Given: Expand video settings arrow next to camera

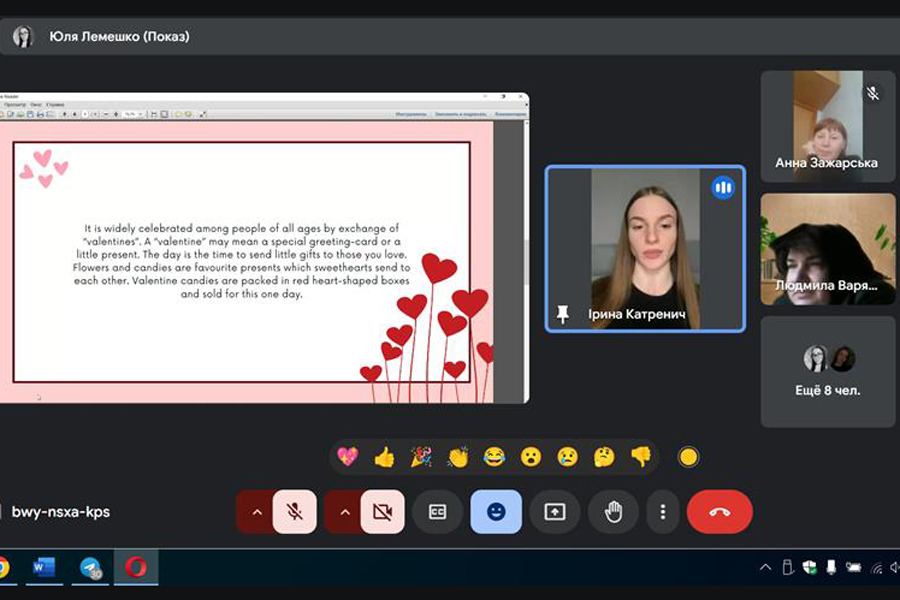Looking at the screenshot, I should tap(344, 512).
